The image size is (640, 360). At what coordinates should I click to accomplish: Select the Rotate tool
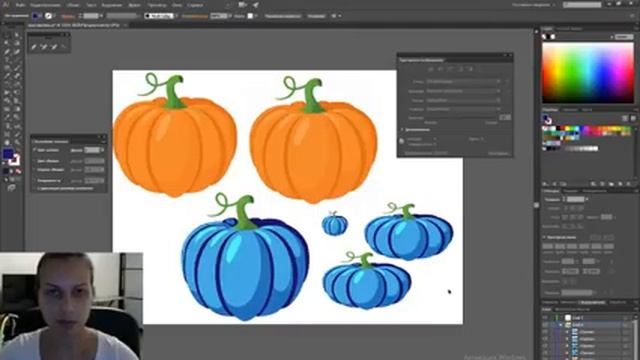[x=7, y=84]
